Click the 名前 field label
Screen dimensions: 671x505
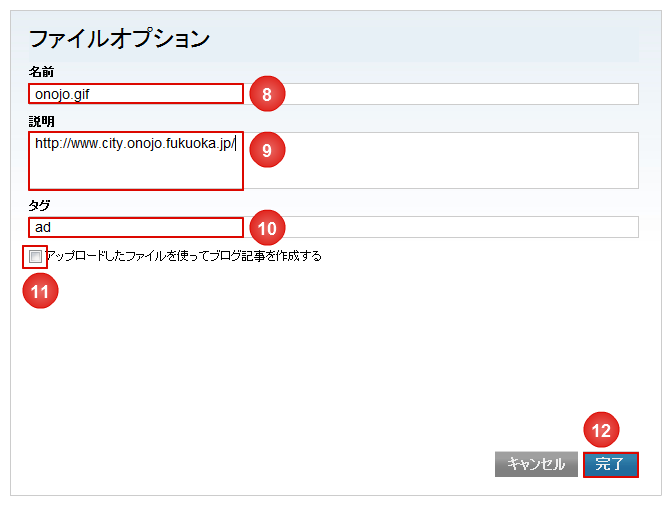[41, 72]
